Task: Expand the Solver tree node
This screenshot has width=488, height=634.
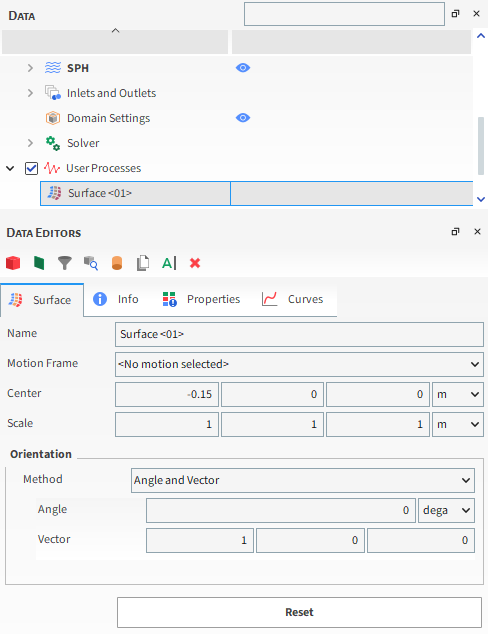Action: click(30, 143)
